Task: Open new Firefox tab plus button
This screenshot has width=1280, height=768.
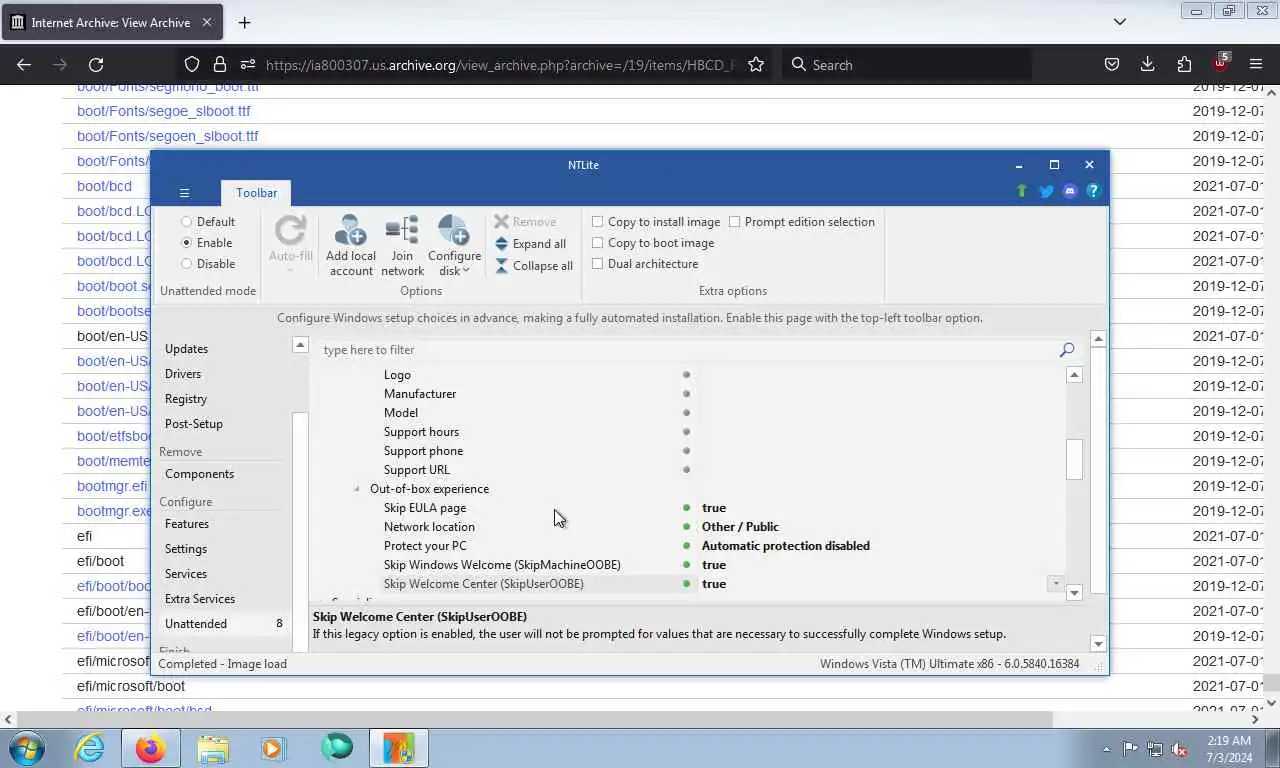Action: (244, 22)
